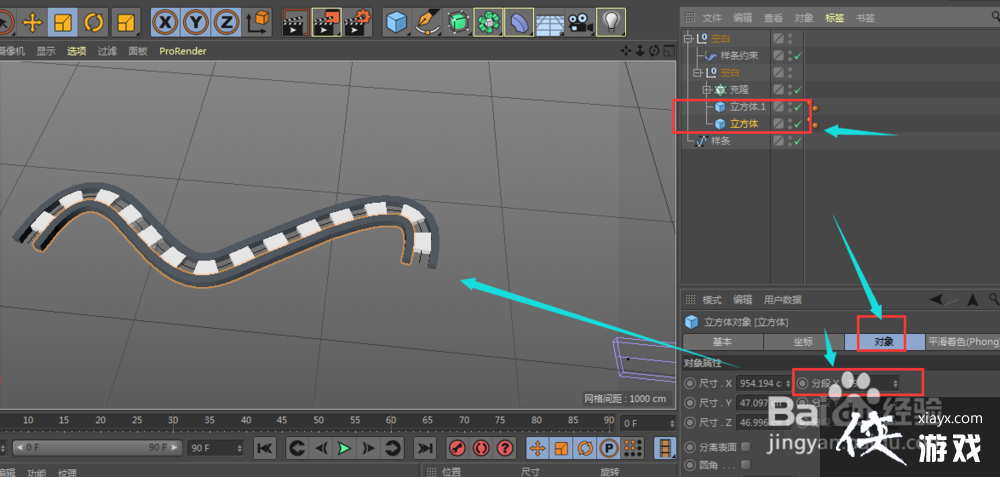Go to the start of animation
The image size is (1000, 477).
264,448
